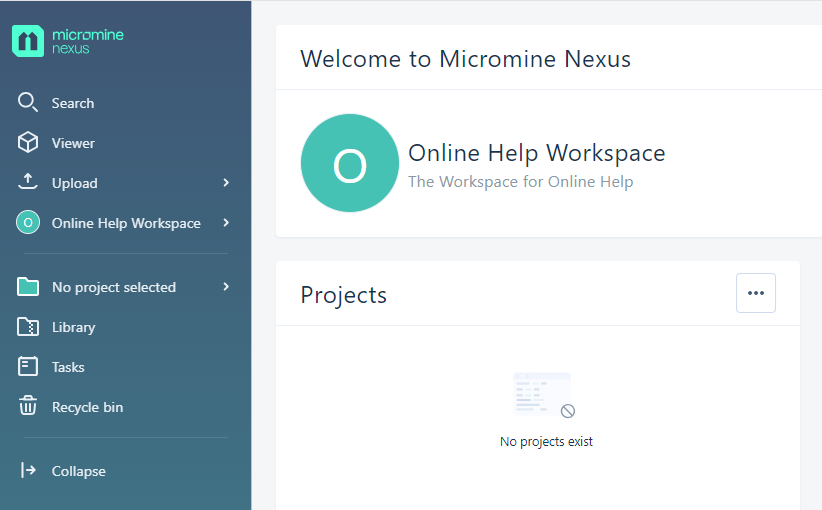Click the Projects panel heading
This screenshot has height=510, width=822.
coord(343,295)
